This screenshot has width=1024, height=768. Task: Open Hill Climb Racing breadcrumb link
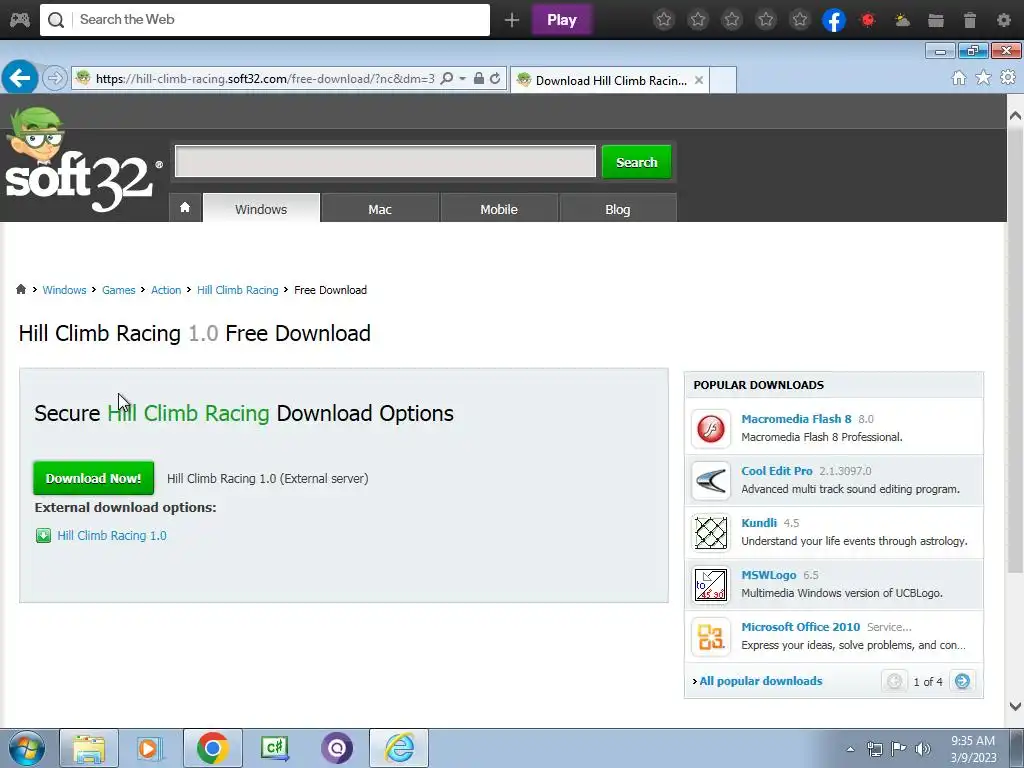pos(238,290)
